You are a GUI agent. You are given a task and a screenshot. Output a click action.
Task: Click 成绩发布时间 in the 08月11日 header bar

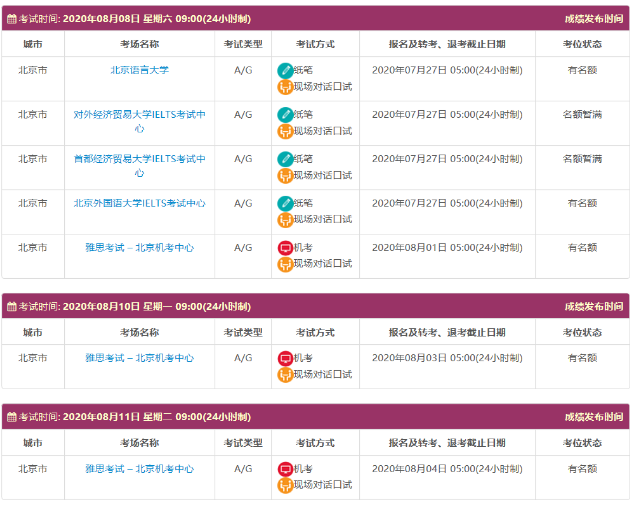click(594, 417)
